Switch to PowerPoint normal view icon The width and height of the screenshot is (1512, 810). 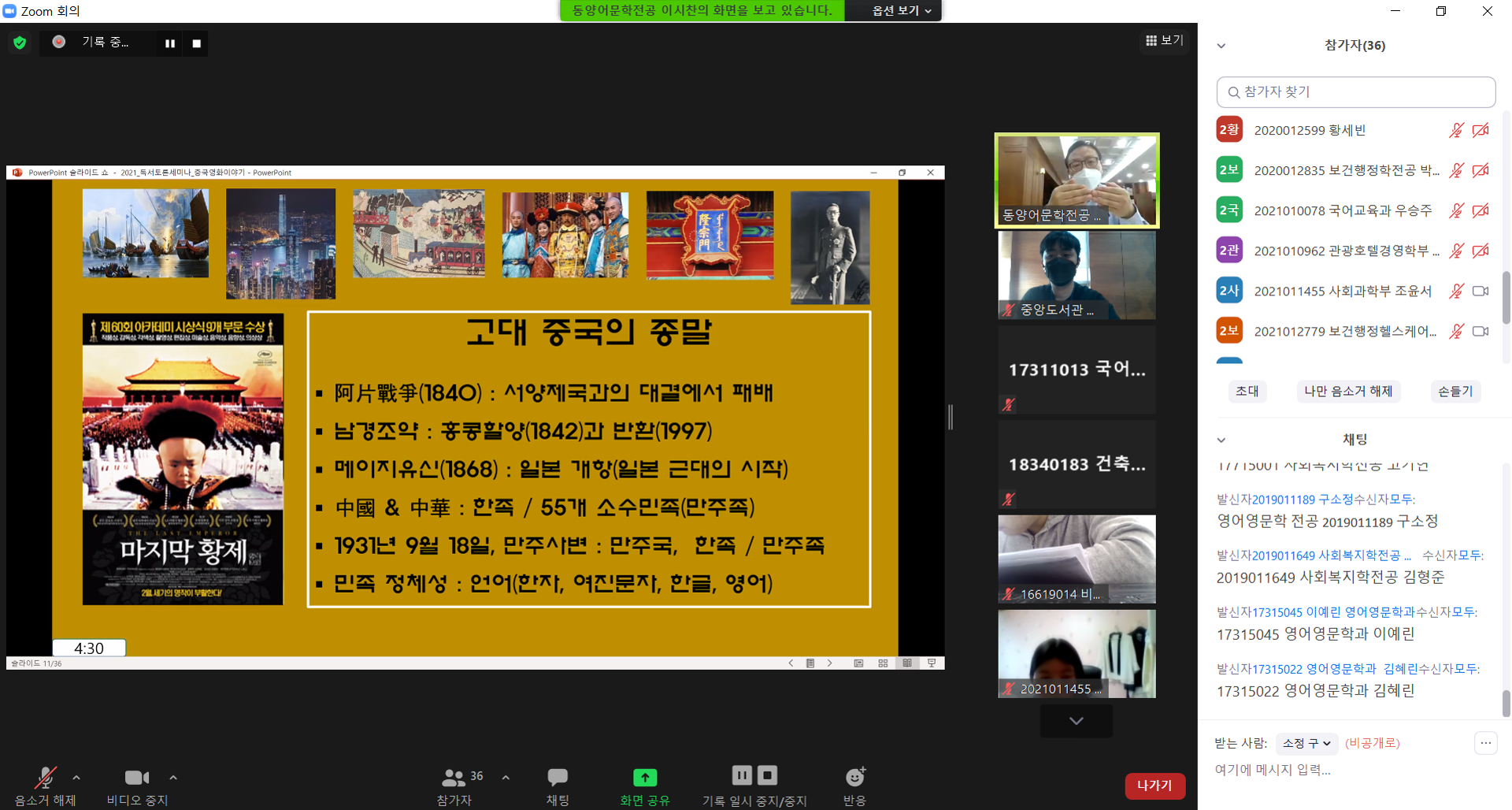click(858, 663)
